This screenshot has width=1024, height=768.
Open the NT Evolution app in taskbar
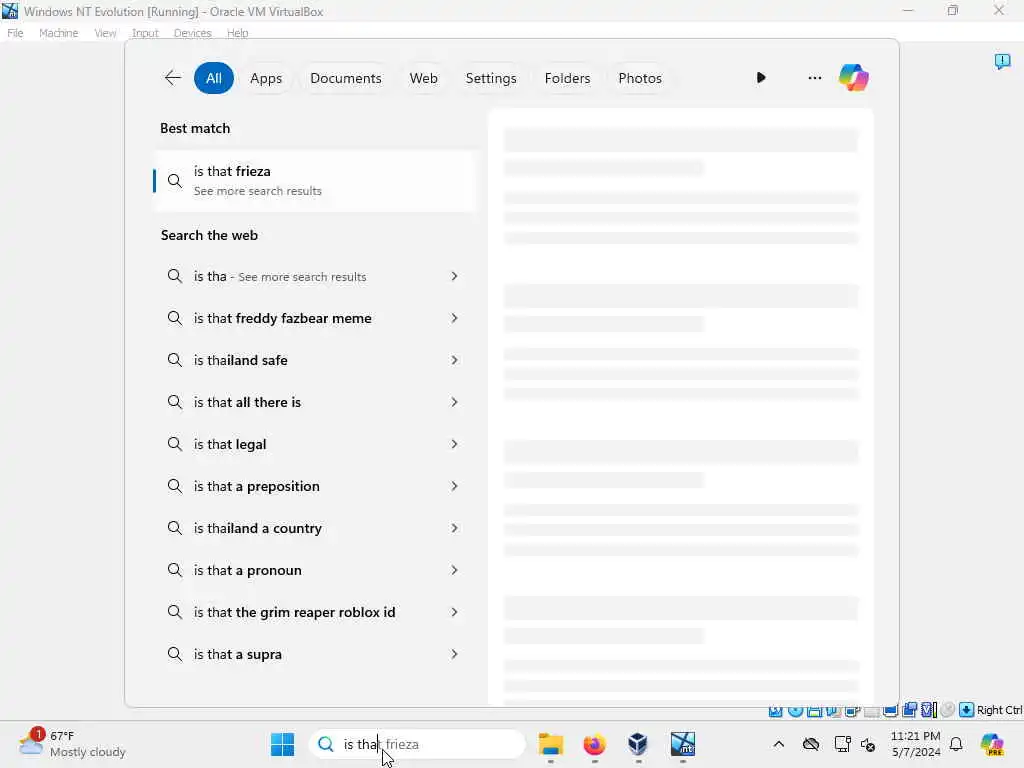[682, 744]
